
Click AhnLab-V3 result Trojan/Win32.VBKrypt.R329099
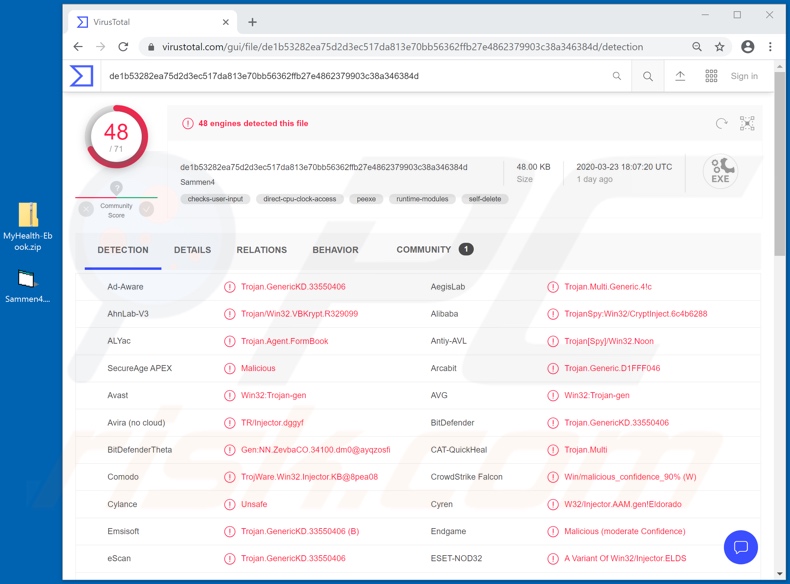[299, 314]
